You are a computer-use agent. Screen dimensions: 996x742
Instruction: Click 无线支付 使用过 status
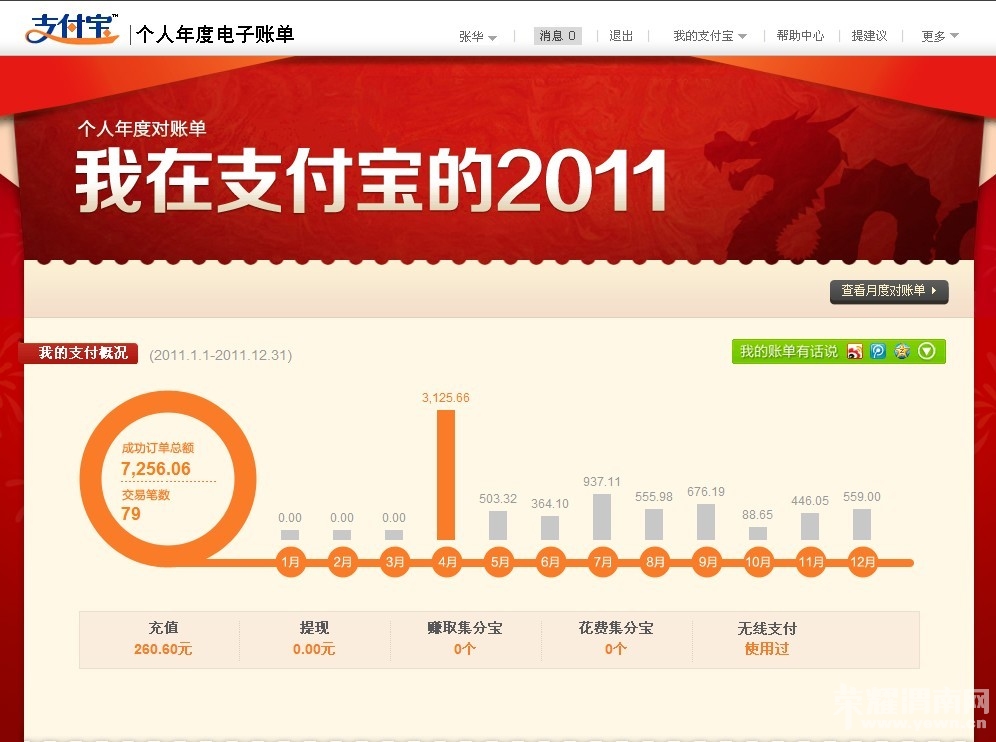click(767, 649)
